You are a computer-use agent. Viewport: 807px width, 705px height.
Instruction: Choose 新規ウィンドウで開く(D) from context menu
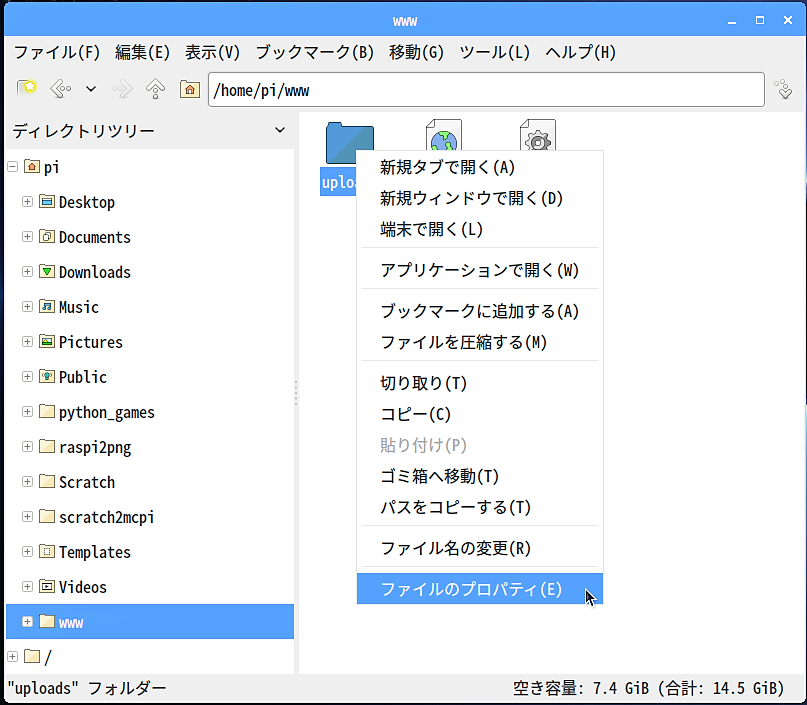(x=480, y=198)
